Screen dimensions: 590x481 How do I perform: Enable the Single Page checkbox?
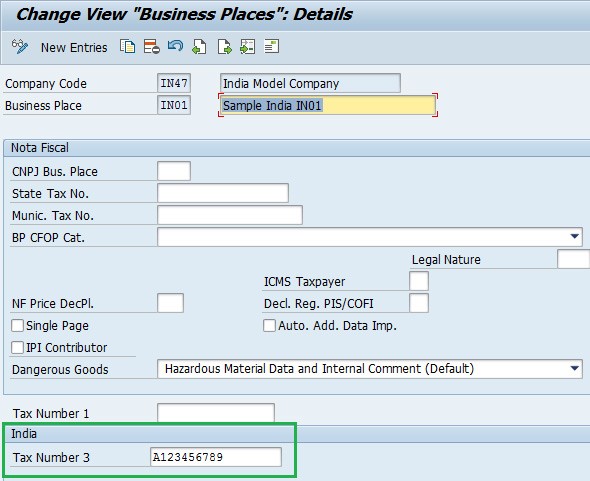click(x=17, y=325)
